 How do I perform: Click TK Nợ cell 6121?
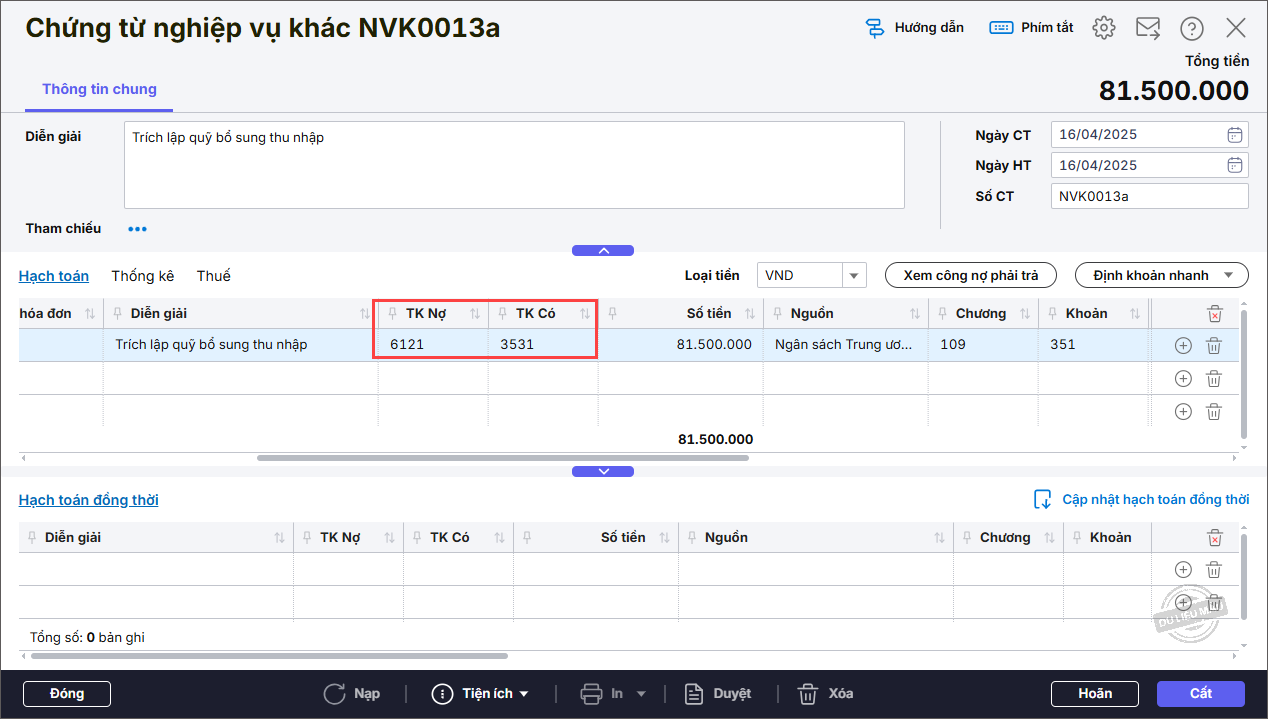(433, 345)
